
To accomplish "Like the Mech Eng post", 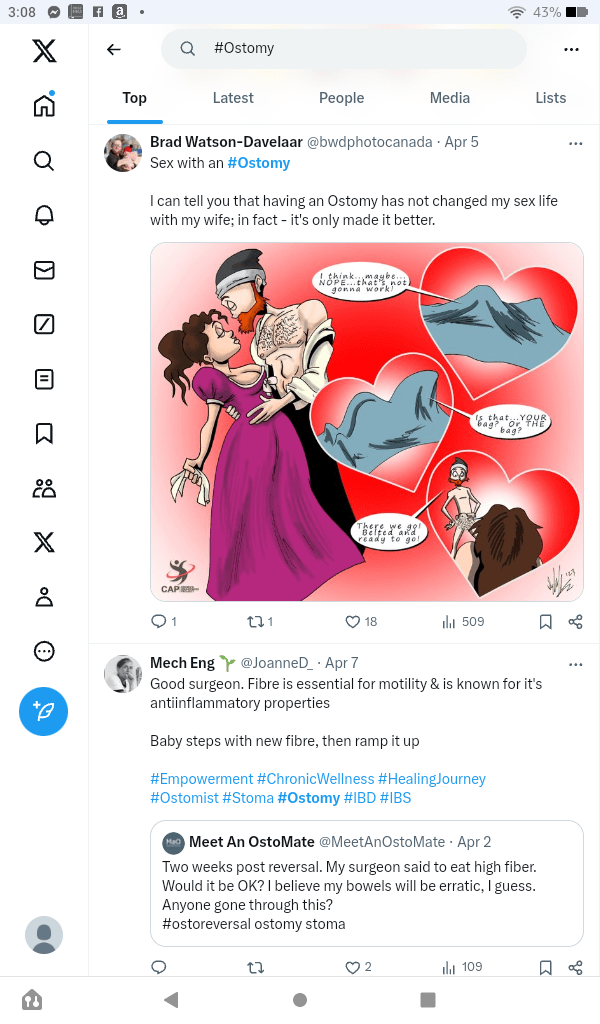I will coord(352,967).
